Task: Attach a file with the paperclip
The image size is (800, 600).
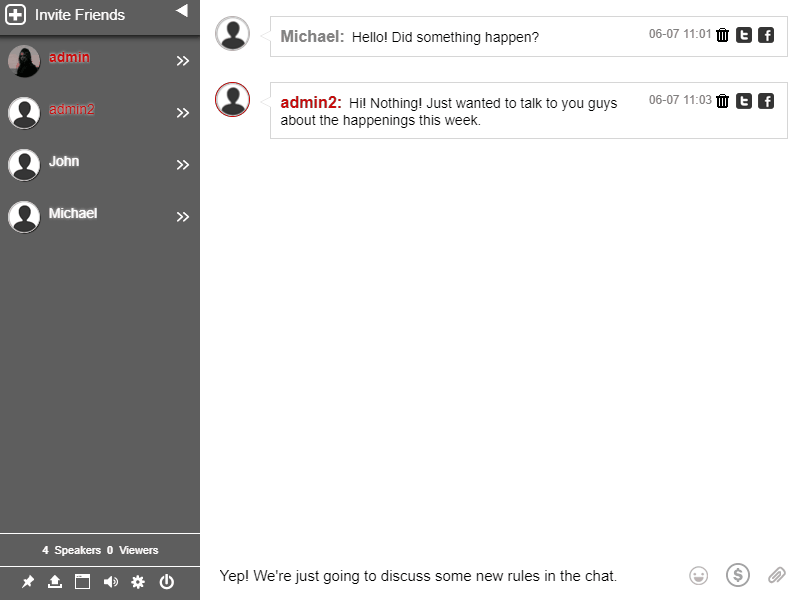Action: (776, 575)
